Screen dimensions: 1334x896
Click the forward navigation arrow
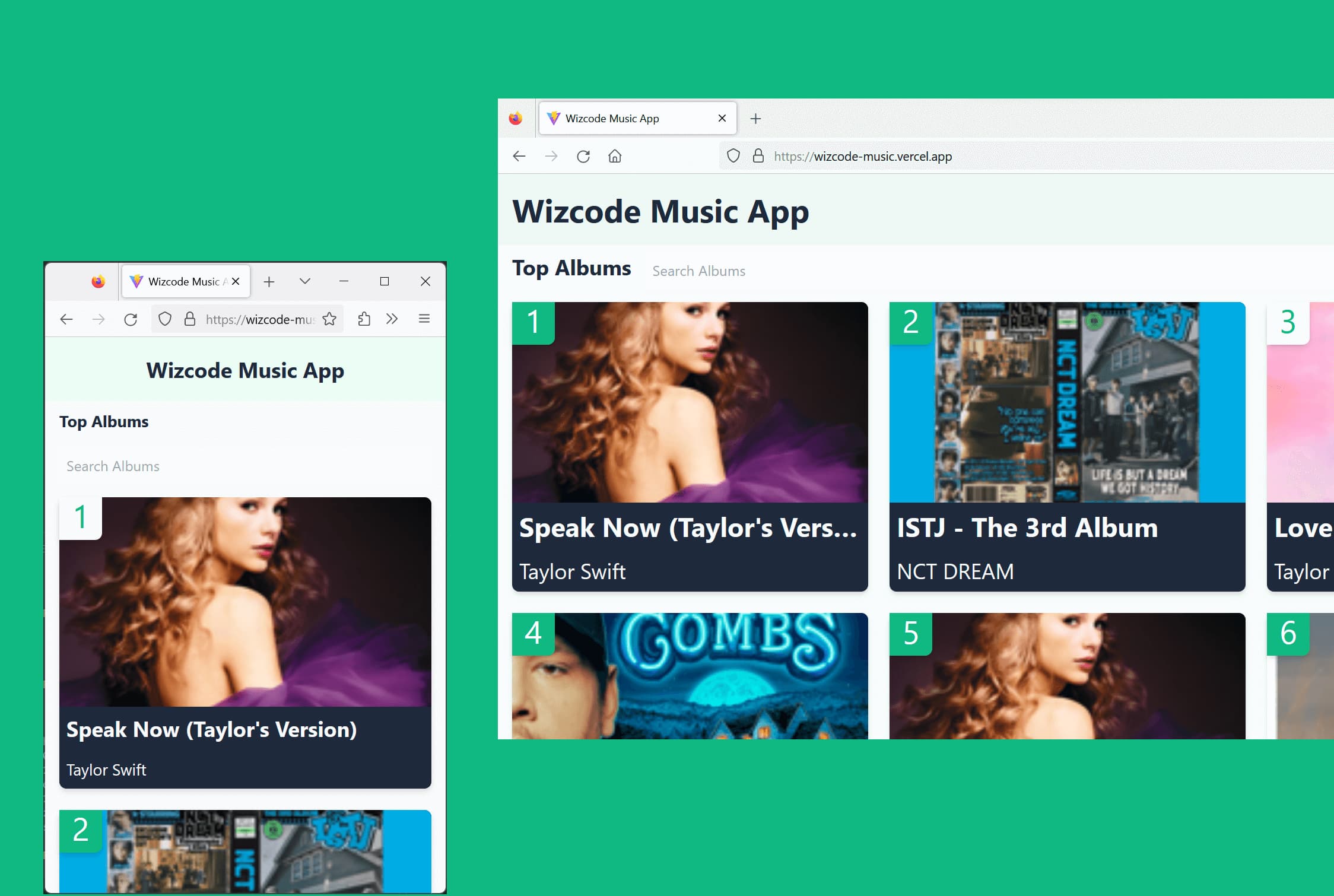point(552,155)
